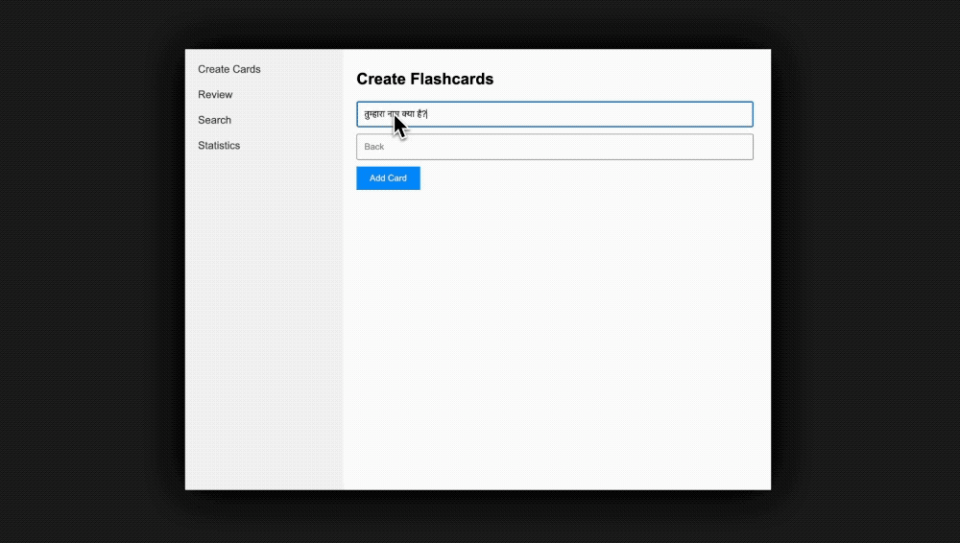This screenshot has width=960, height=543.
Task: Place cursor at right end of front field
Action: click(x=740, y=114)
